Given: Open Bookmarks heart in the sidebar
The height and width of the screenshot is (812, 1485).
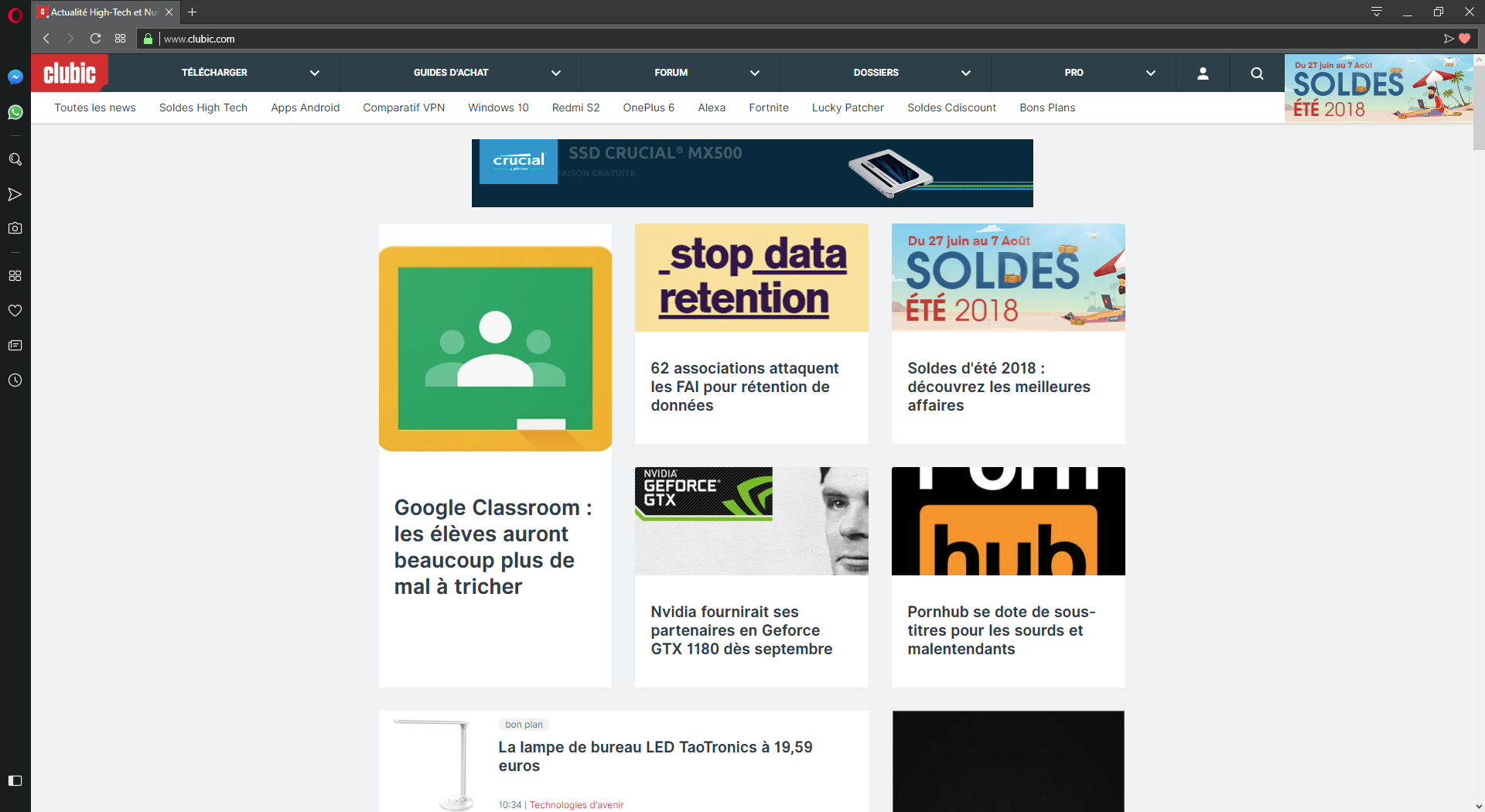Looking at the screenshot, I should 15,310.
